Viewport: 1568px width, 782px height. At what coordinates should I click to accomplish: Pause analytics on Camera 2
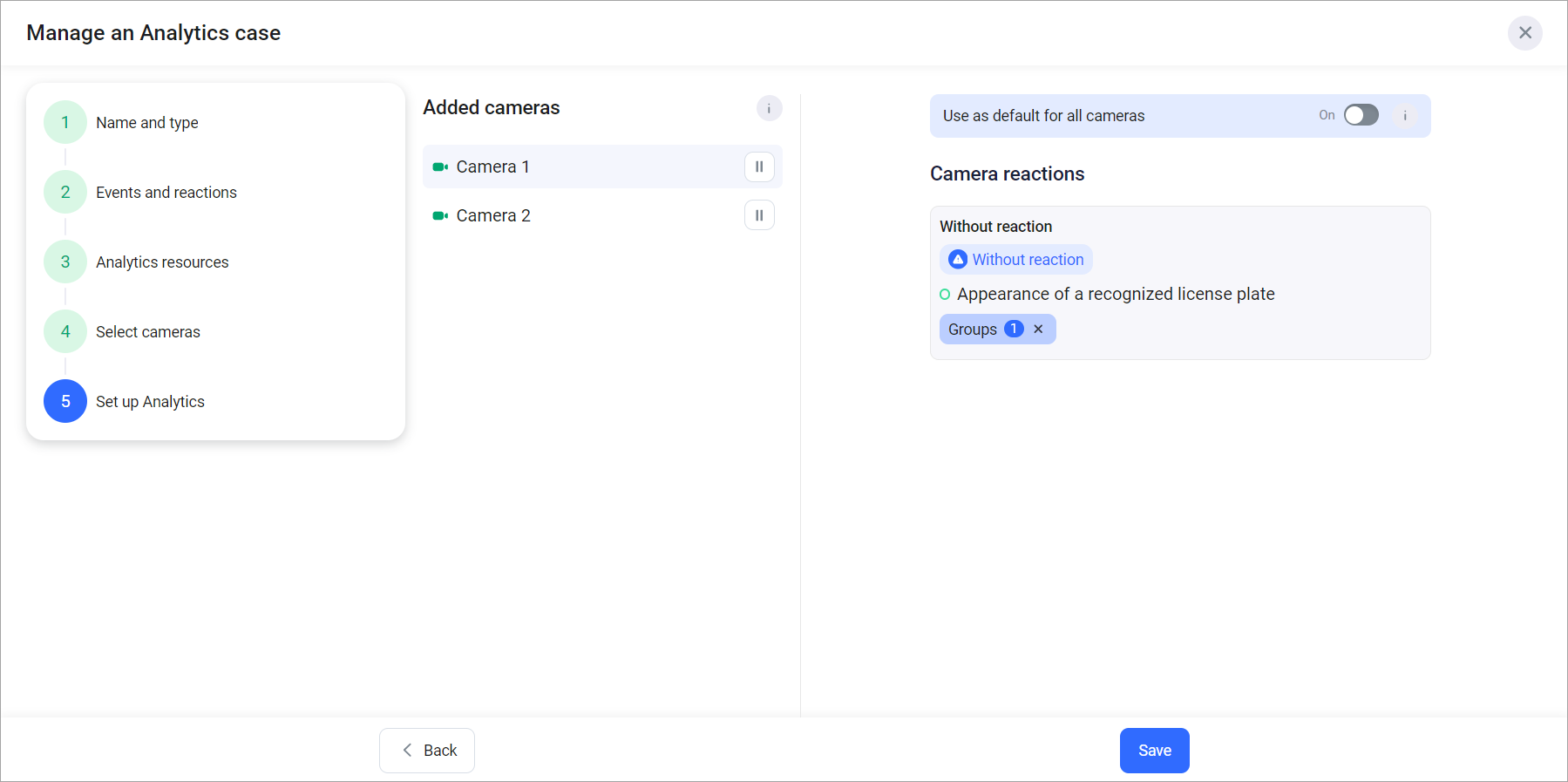point(759,215)
